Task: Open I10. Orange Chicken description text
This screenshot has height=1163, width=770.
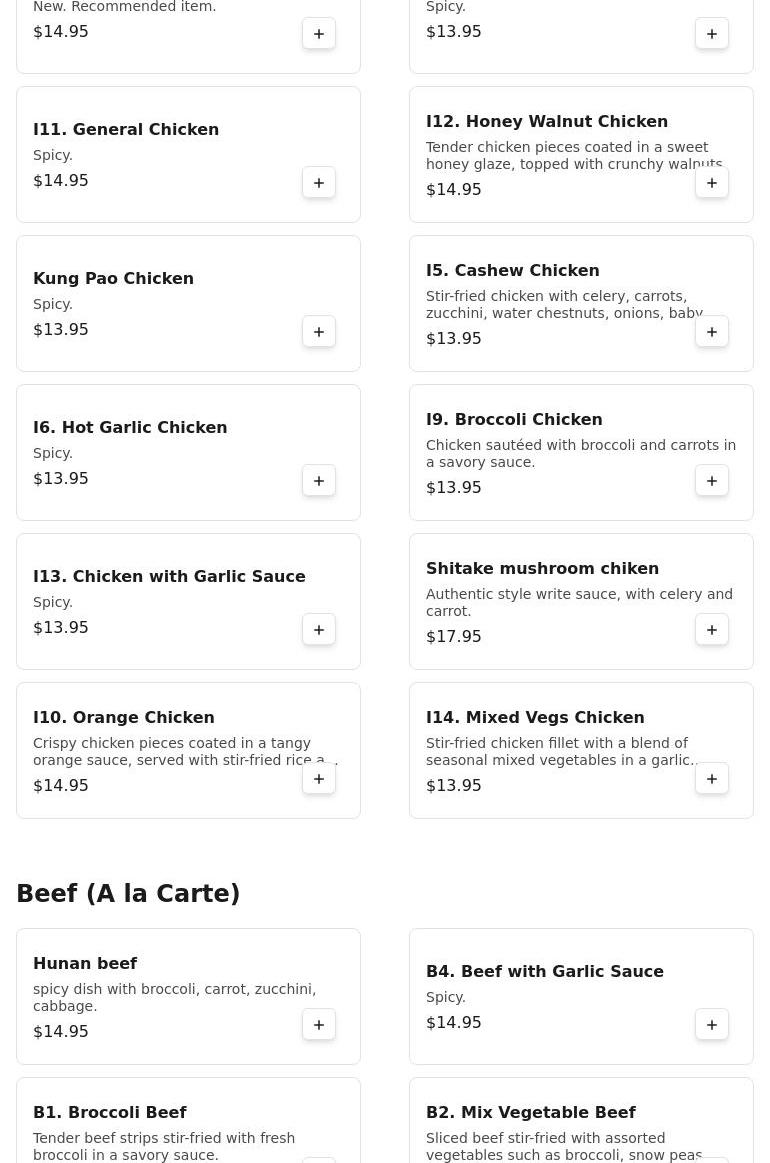Action: click(x=185, y=751)
